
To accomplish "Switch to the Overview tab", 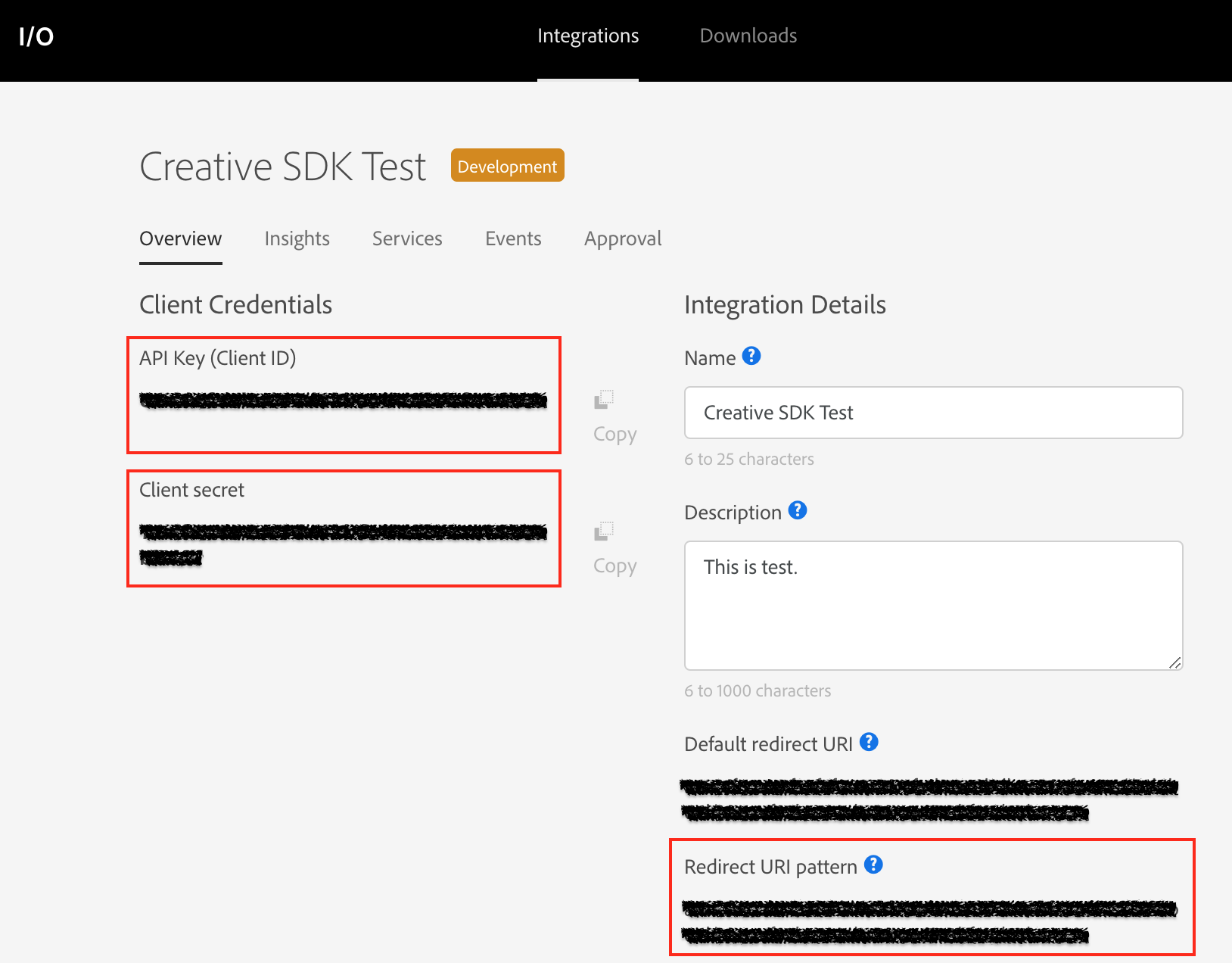I will (x=181, y=238).
